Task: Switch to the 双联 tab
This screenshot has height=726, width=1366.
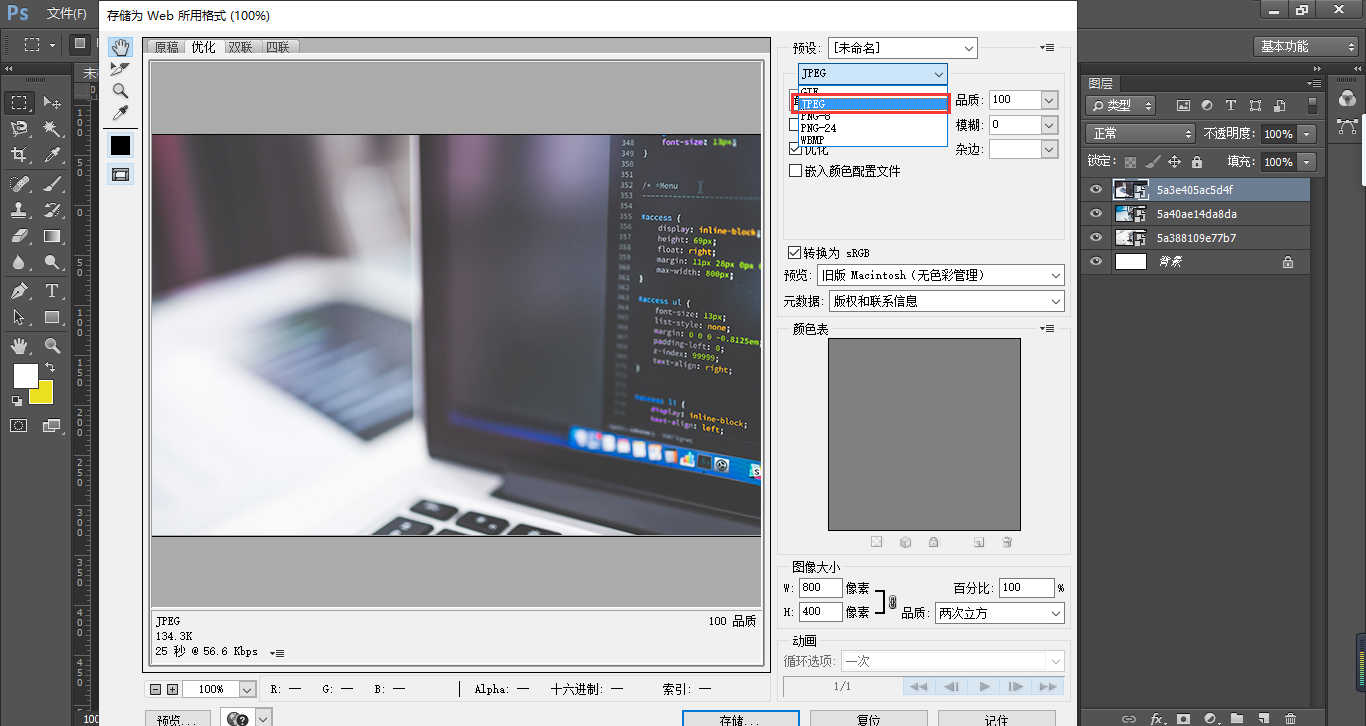Action: pos(240,47)
